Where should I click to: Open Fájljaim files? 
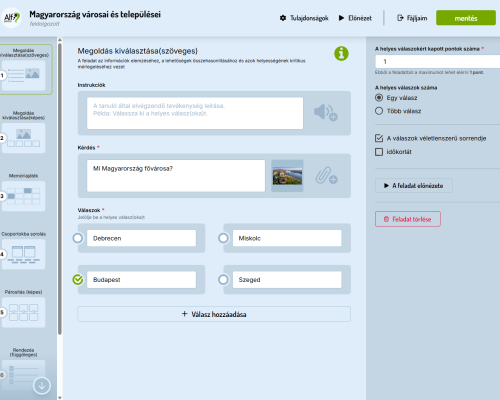point(412,18)
